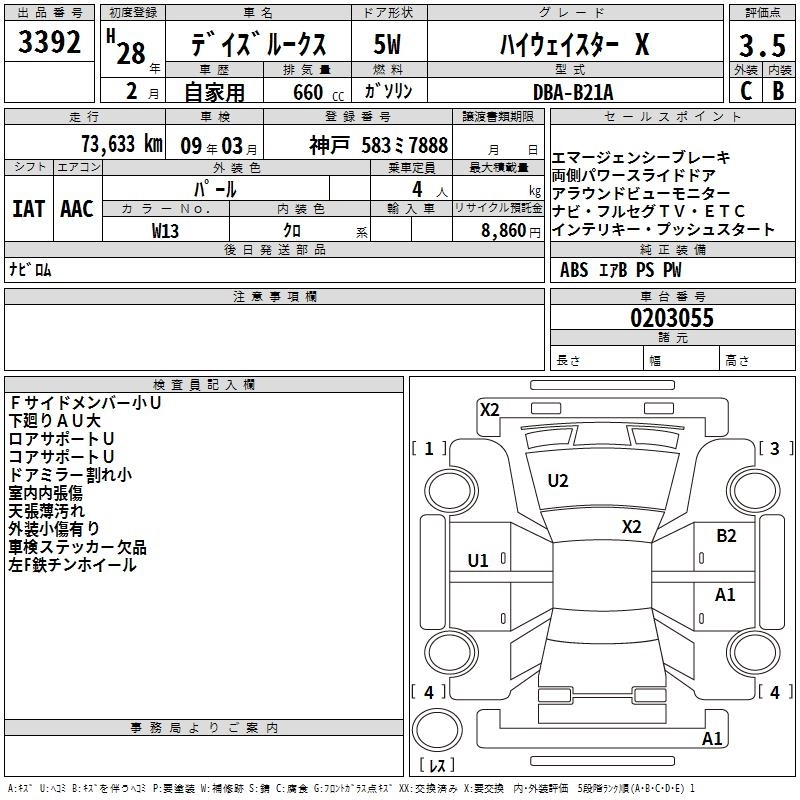Select the U1 marker on left door
This screenshot has width=800, height=800.
[x=478, y=560]
